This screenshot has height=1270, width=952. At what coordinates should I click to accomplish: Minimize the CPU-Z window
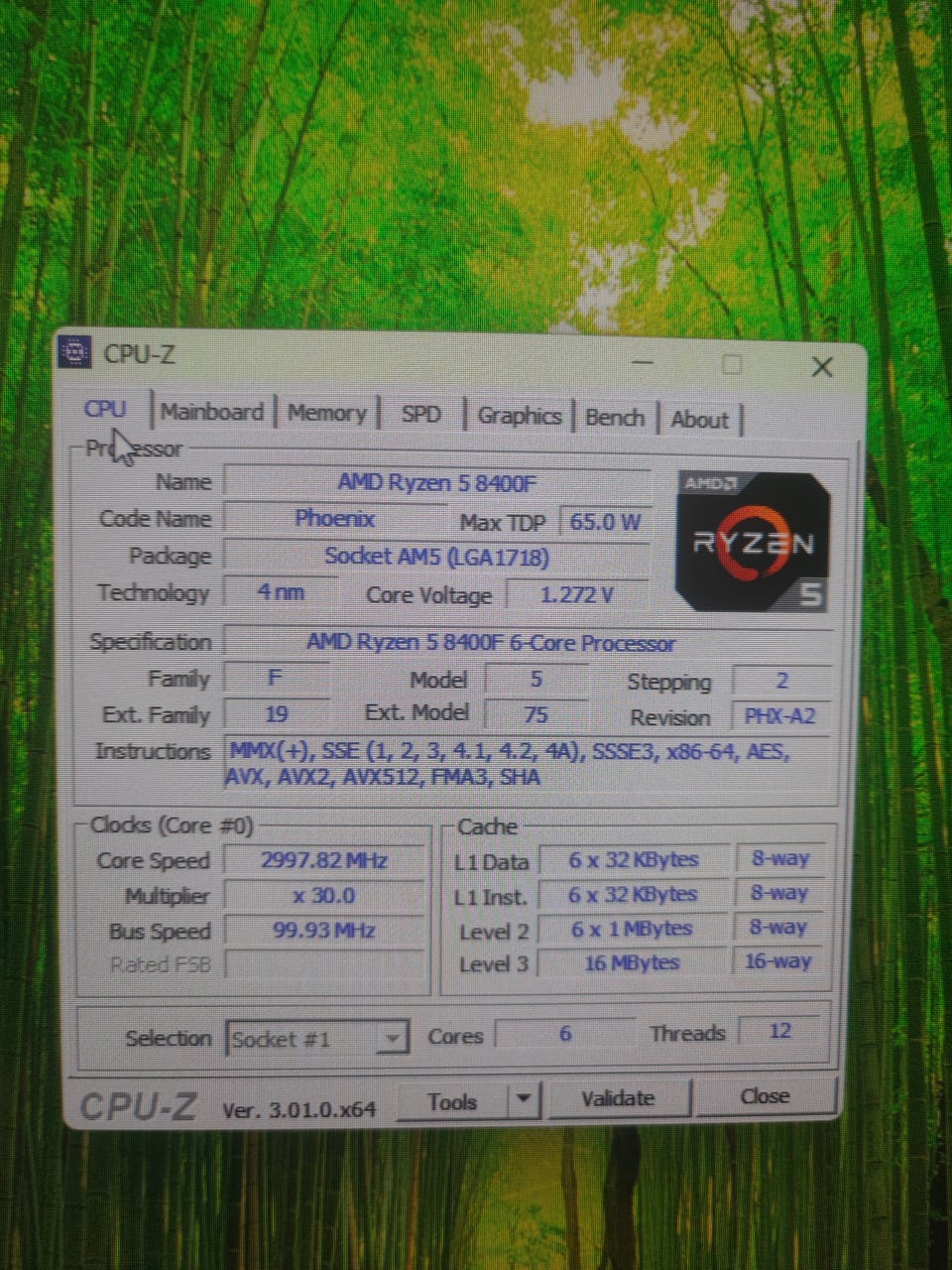(x=644, y=362)
